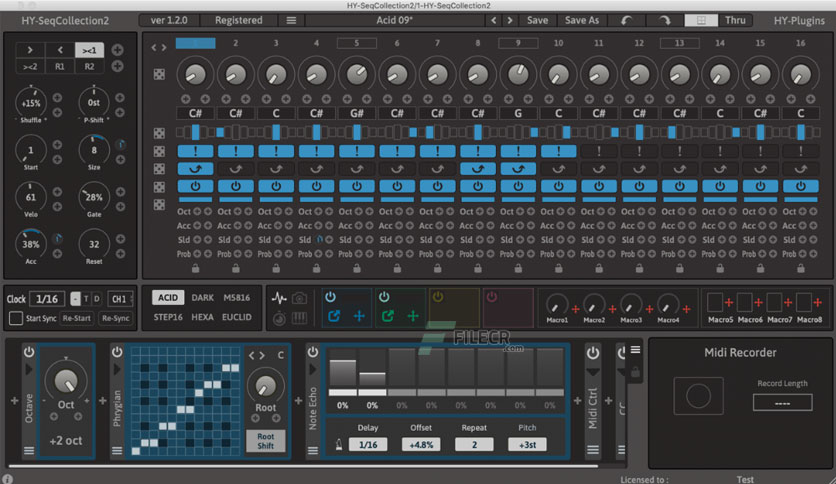Open Pitch +3st value box
Image resolution: width=836 pixels, height=484 pixels.
527,445
